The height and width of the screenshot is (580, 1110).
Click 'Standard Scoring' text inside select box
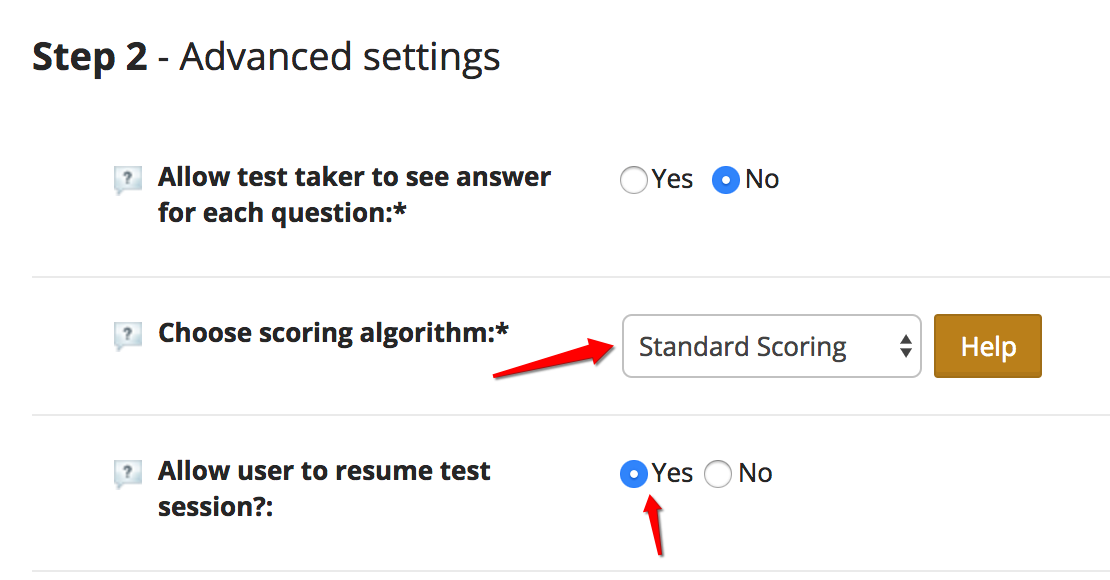click(x=743, y=347)
